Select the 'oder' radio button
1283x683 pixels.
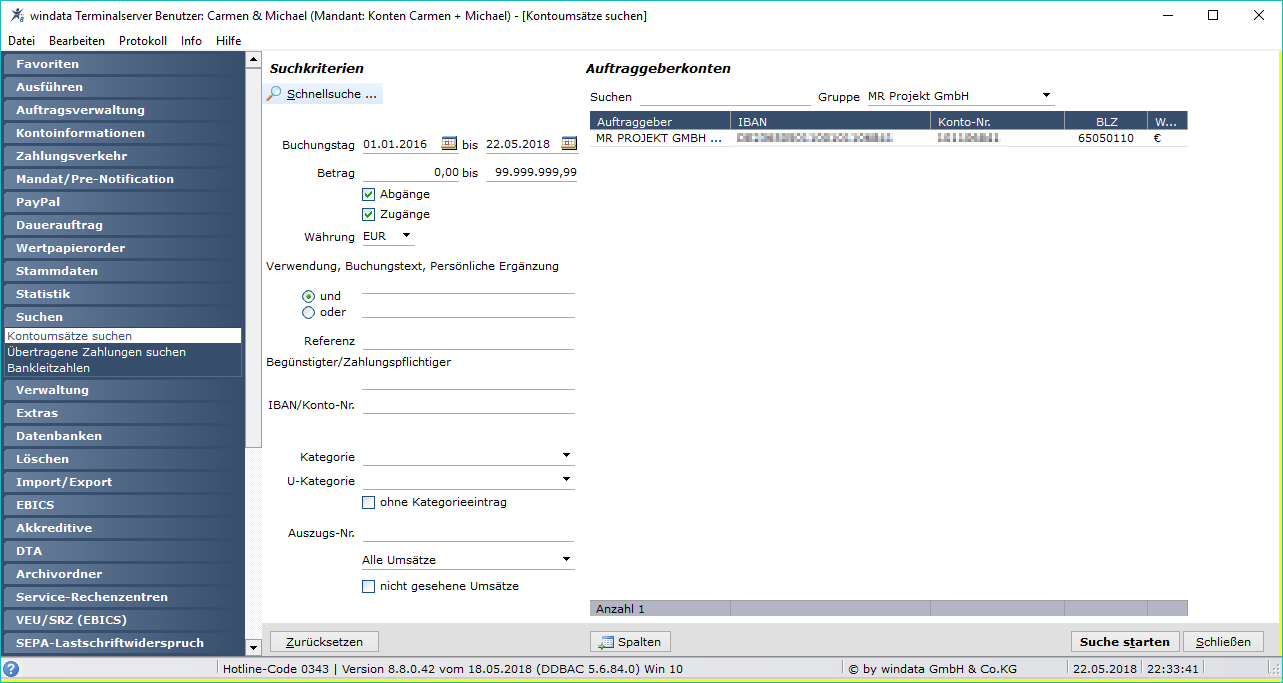click(x=308, y=312)
